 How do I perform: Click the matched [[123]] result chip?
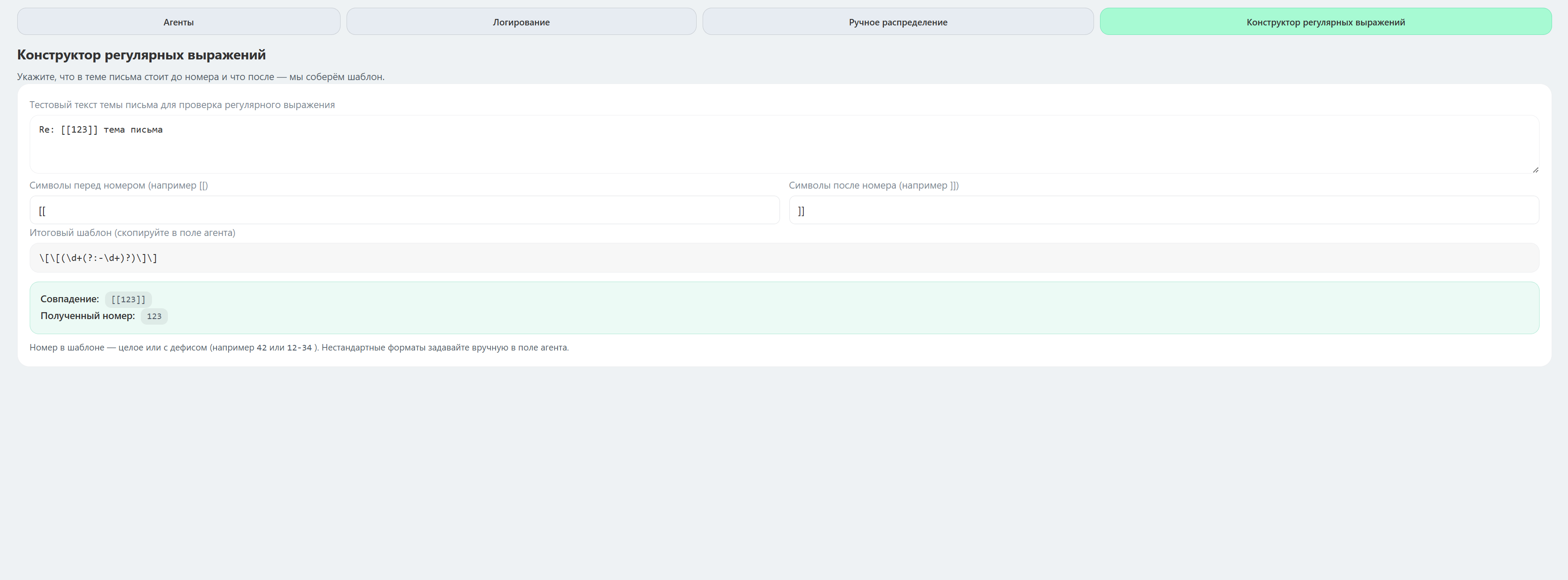coord(128,299)
